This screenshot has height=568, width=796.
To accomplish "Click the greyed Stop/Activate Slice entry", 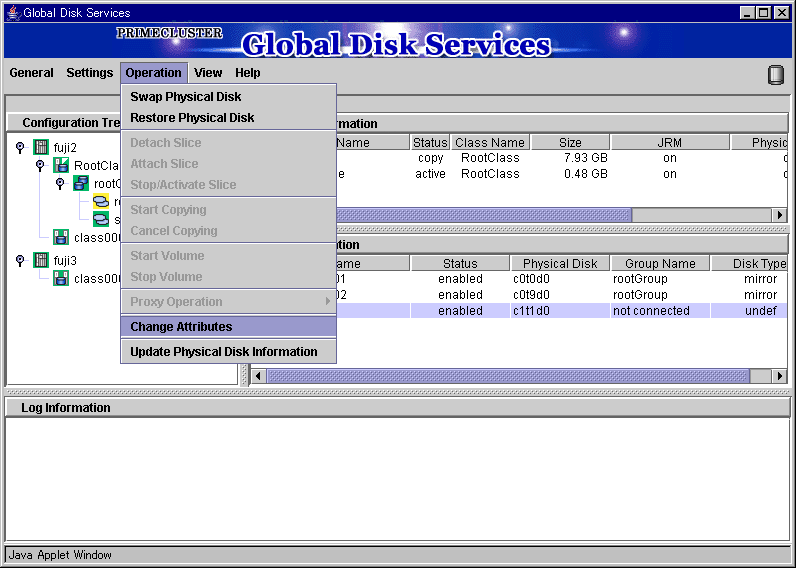I will click(x=228, y=184).
